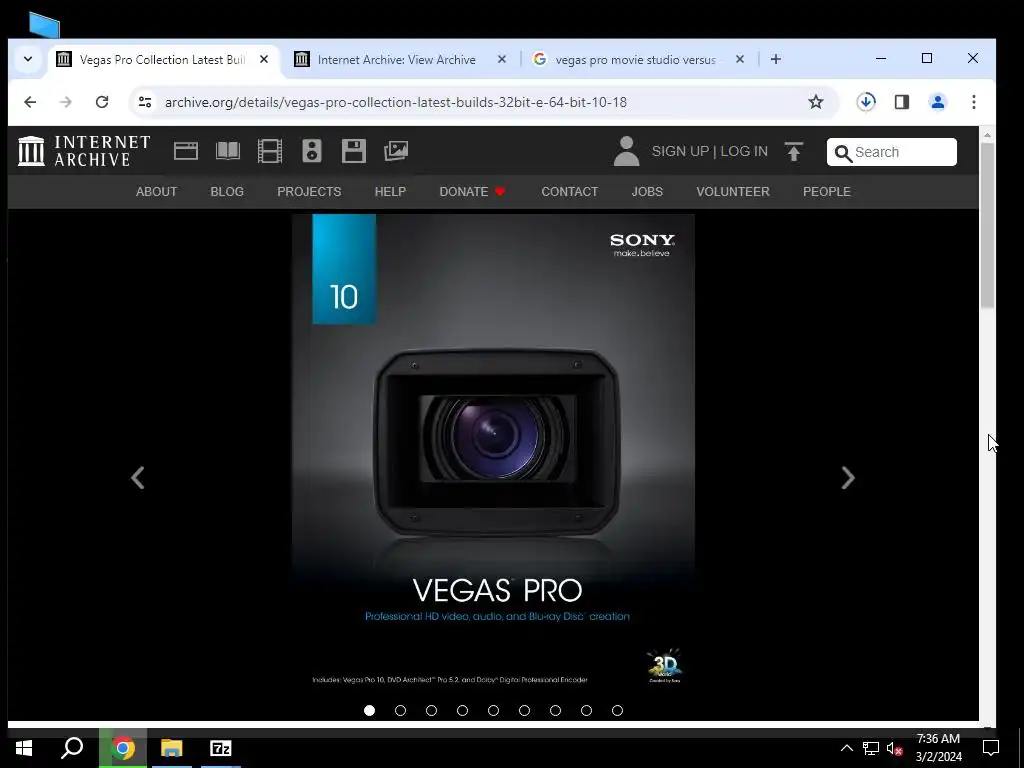
Task: Click Chrome forward arrow
Action: [x=66, y=102]
